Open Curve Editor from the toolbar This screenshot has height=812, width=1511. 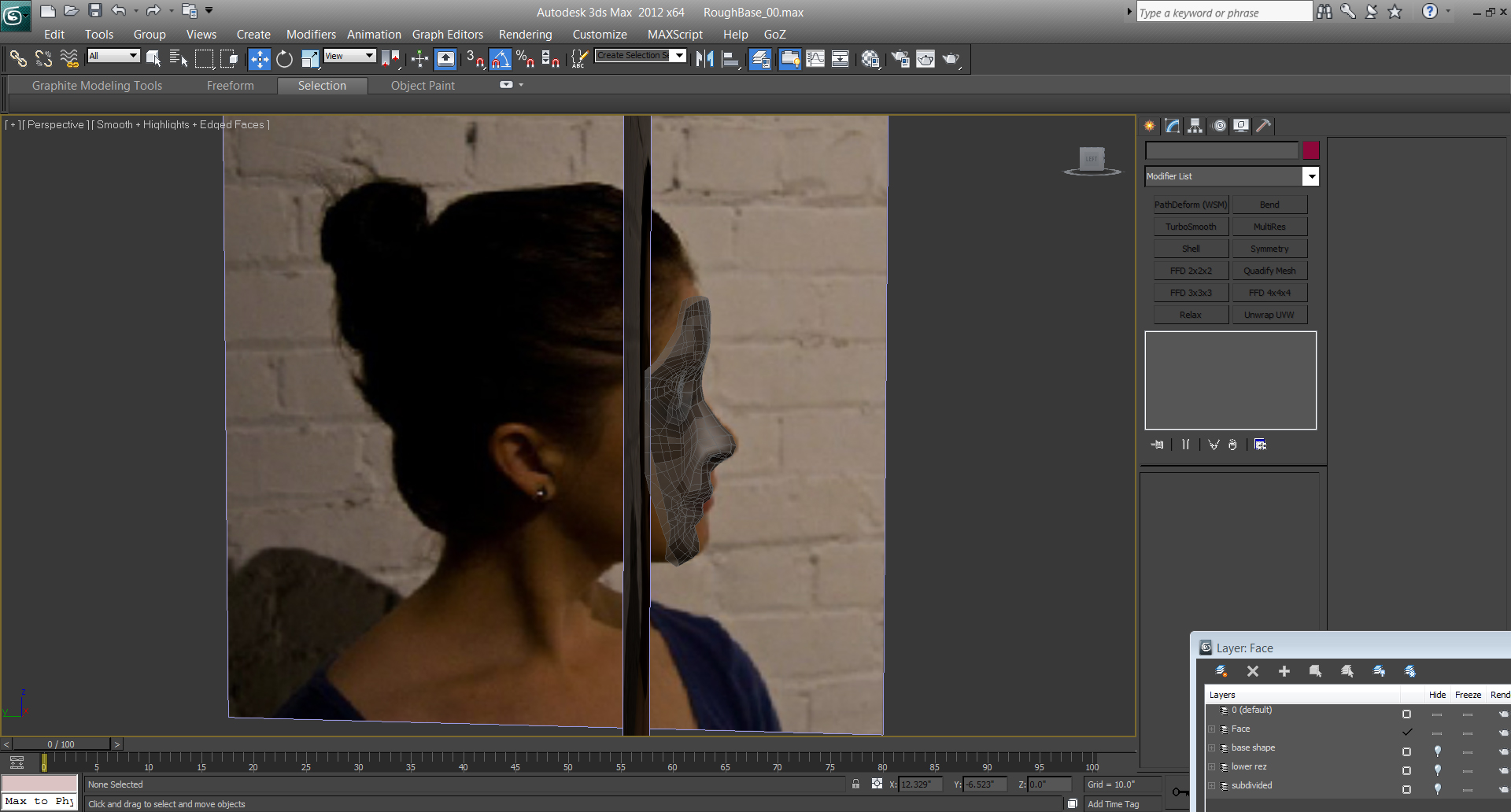pos(815,59)
